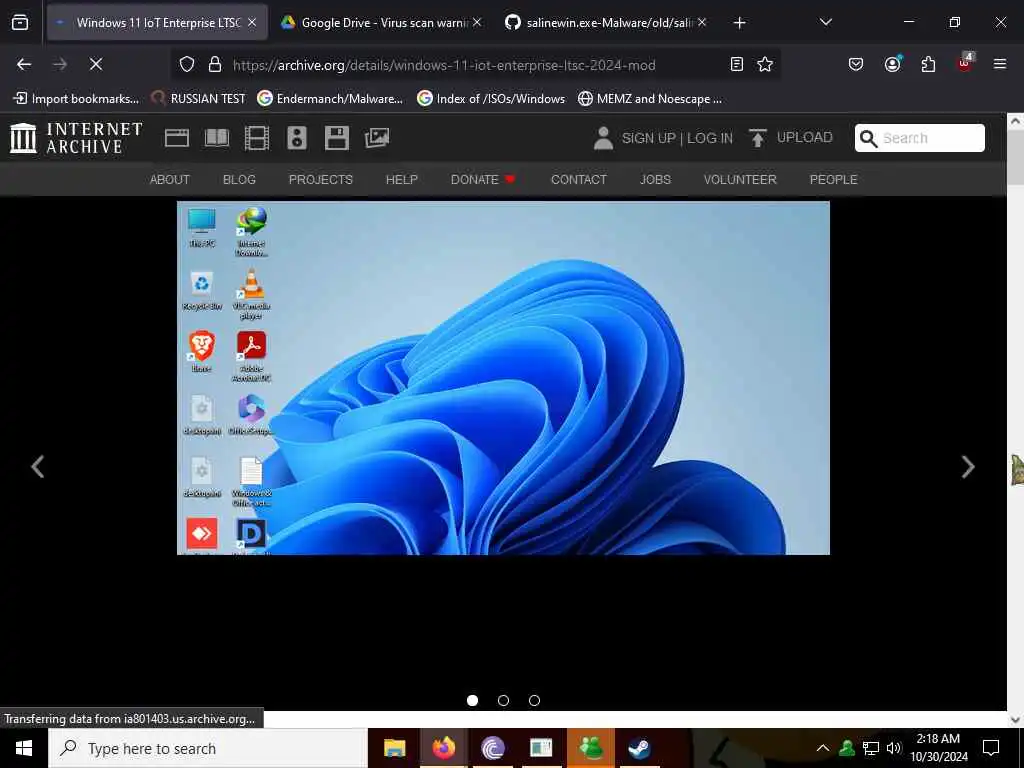Select the second carousel dot
The image size is (1024, 768).
click(x=503, y=700)
